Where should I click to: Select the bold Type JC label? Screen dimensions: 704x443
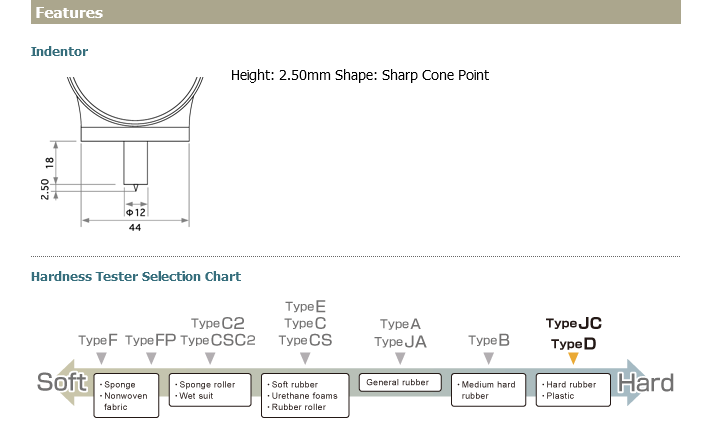tap(573, 323)
